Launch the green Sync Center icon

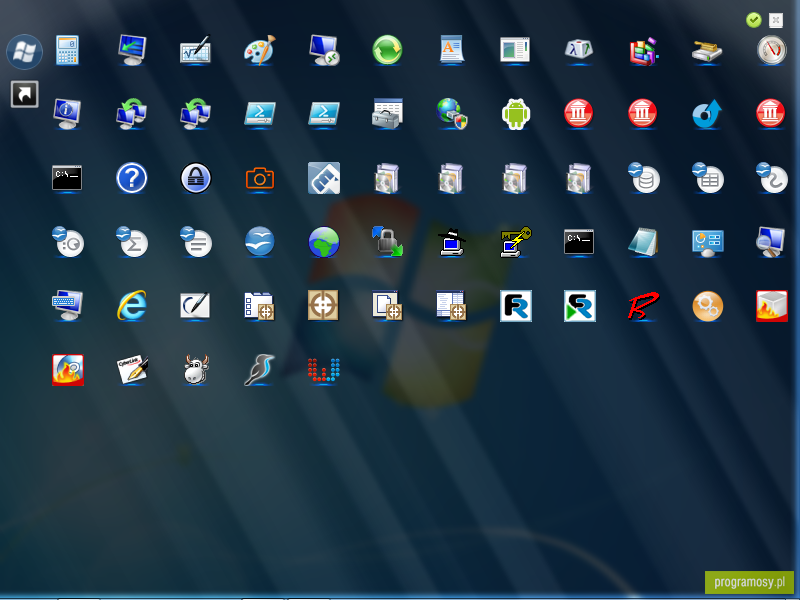tap(387, 50)
